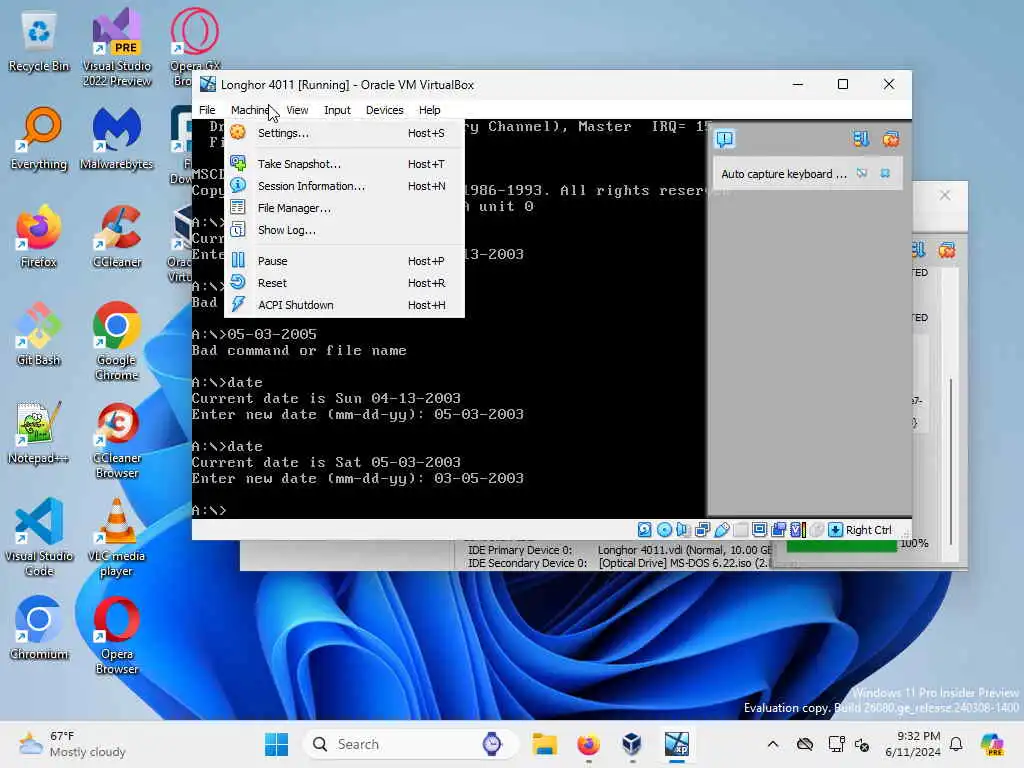The image size is (1024, 768).
Task: Click the vertical scrollbar in background window
Action: tap(951, 462)
